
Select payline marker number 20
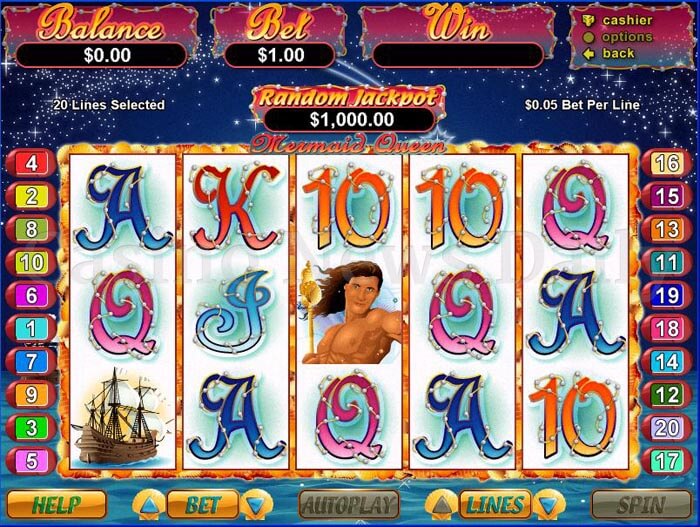(667, 427)
